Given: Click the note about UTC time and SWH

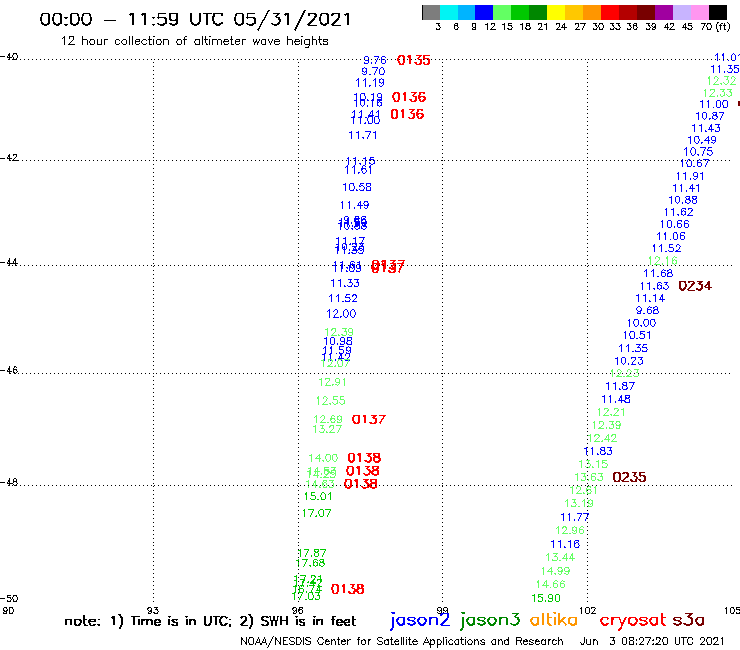Looking at the screenshot, I should click(x=210, y=621).
